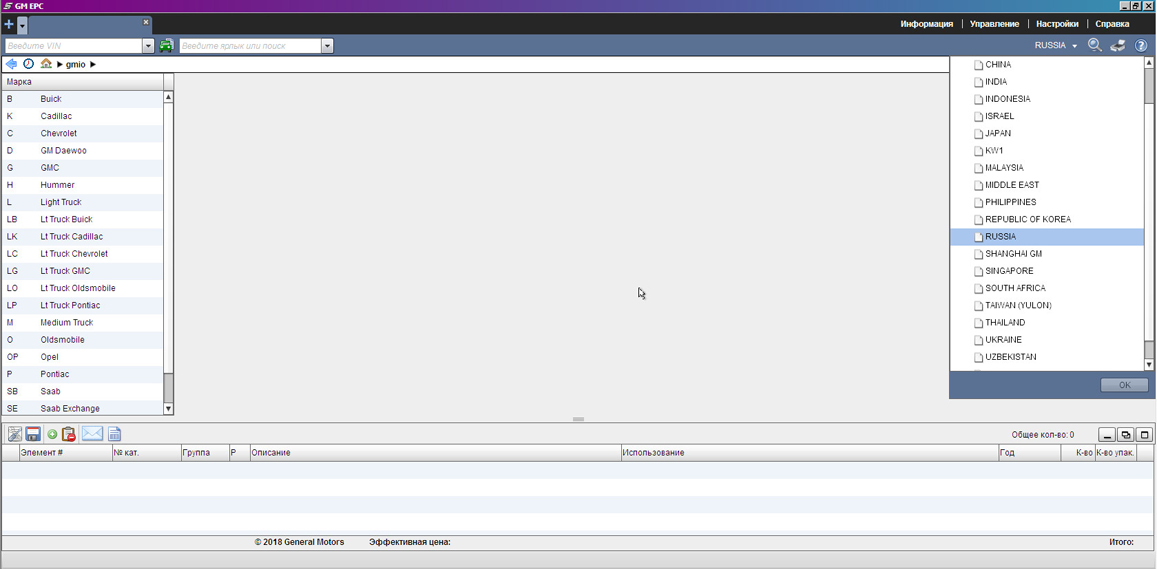Open the question mark help icon
Image resolution: width=1157 pixels, height=569 pixels.
coord(1141,46)
